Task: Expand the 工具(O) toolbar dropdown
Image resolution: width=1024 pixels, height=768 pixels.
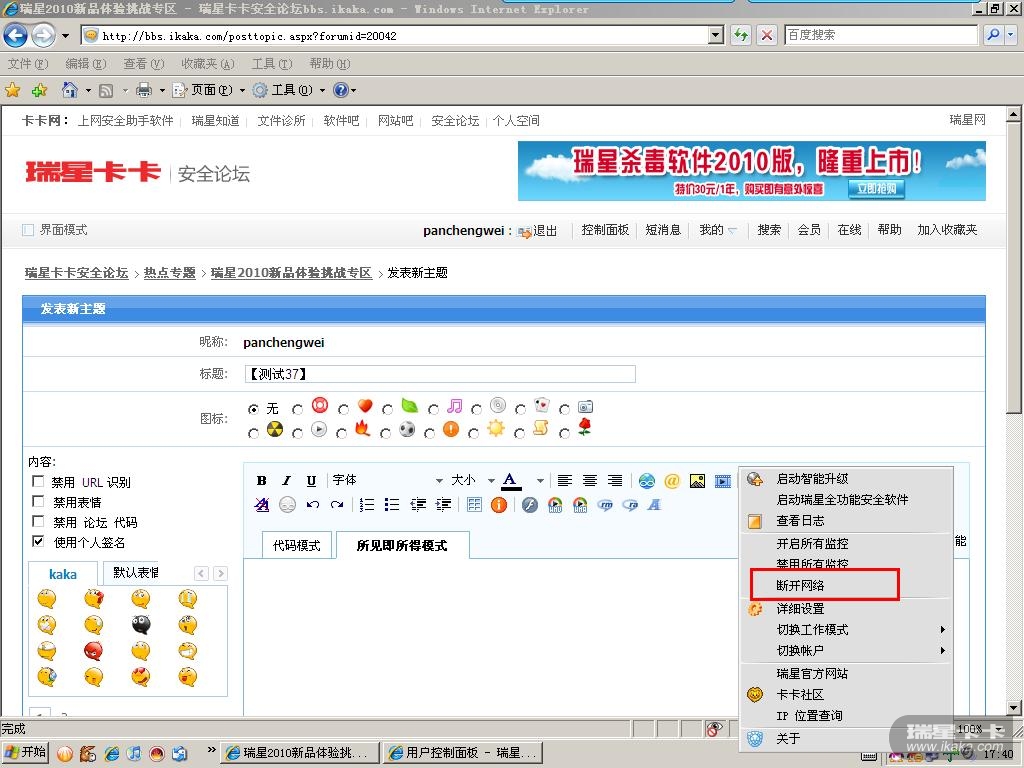Action: [322, 90]
